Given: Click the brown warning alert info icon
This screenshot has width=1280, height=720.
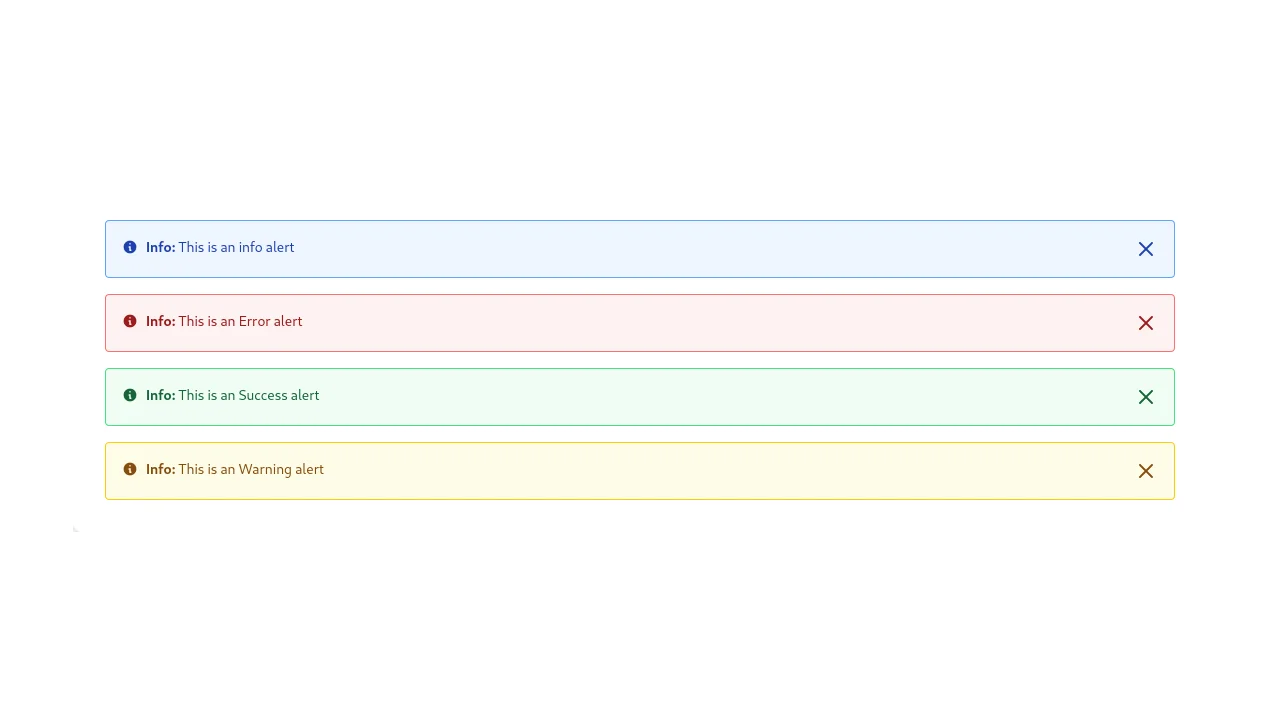Looking at the screenshot, I should click(130, 469).
